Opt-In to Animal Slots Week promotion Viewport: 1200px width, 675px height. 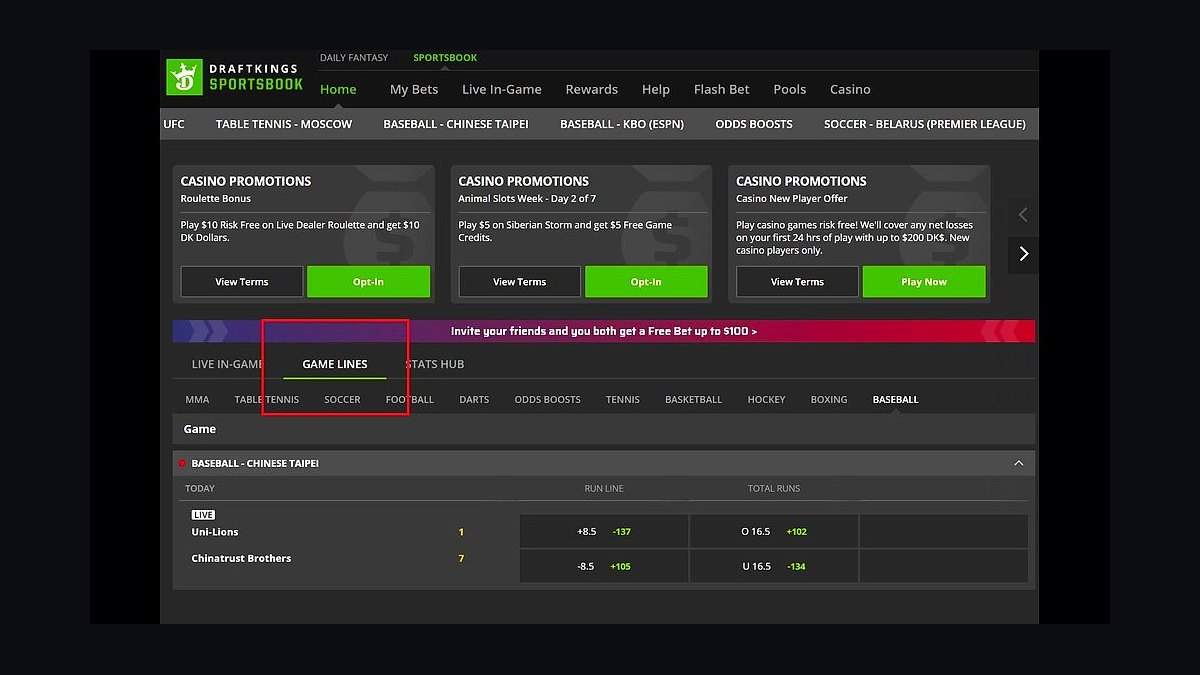[646, 282]
